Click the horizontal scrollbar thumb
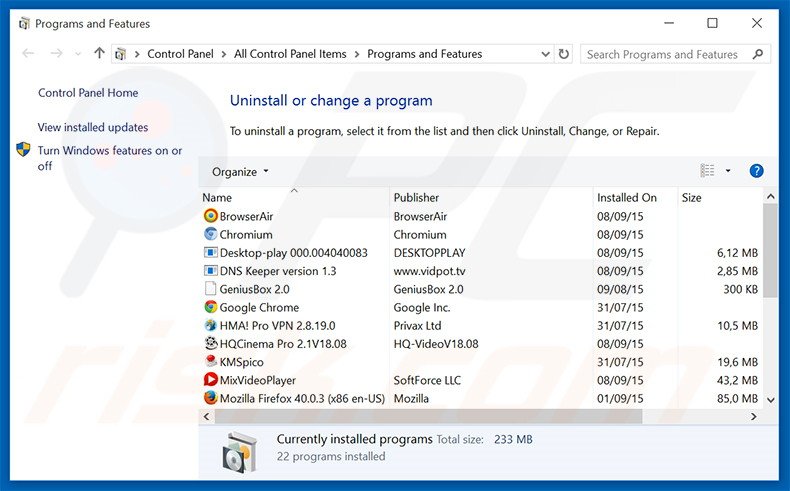Screen dimensions: 790x491 pos(428,416)
